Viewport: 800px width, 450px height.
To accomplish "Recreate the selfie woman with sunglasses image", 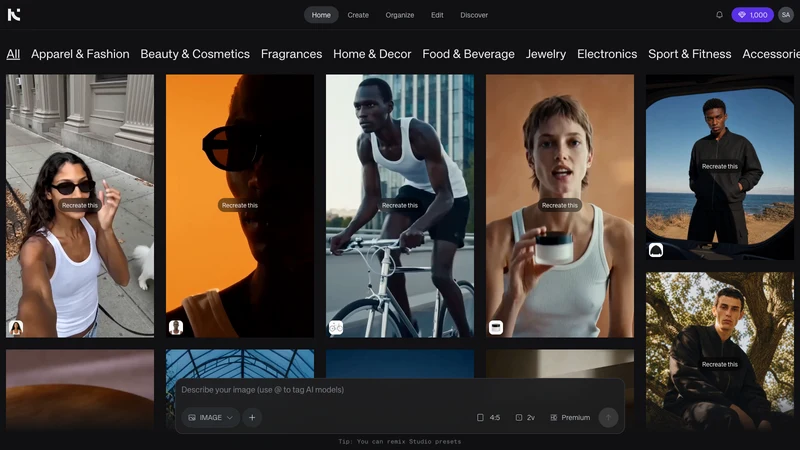I will (x=80, y=205).
